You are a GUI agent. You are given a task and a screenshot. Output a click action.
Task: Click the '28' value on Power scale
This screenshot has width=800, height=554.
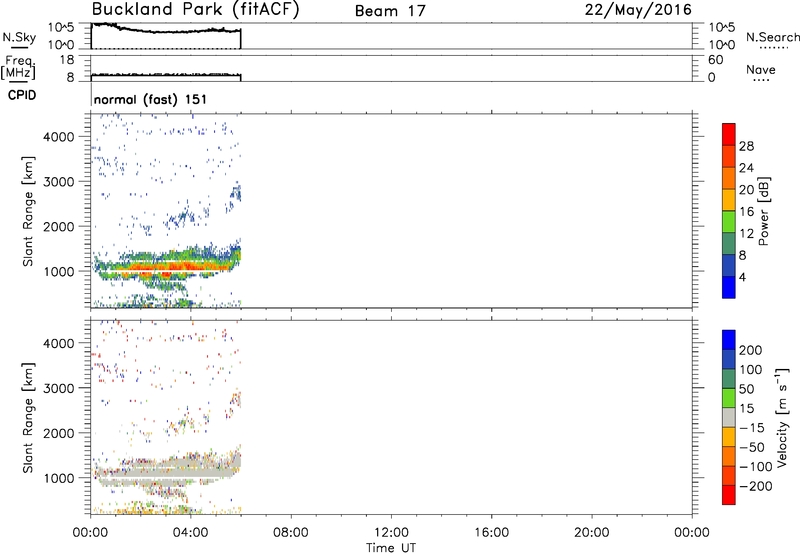coord(746,146)
